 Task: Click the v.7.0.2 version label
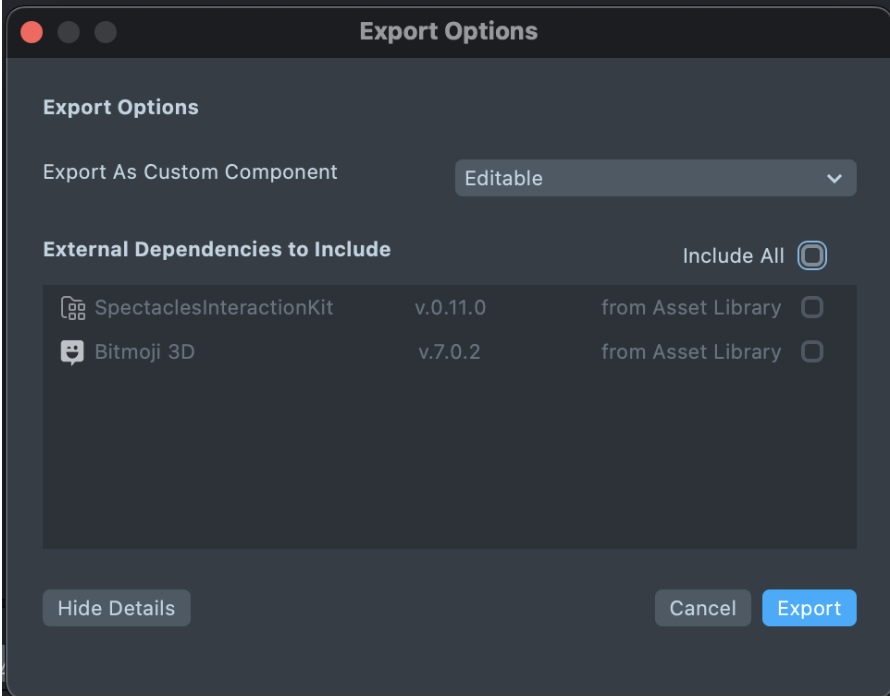pyautogui.click(x=449, y=352)
